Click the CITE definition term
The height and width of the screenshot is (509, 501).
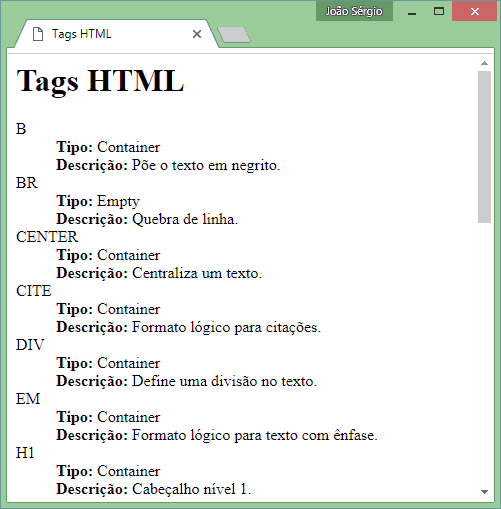(x=34, y=291)
